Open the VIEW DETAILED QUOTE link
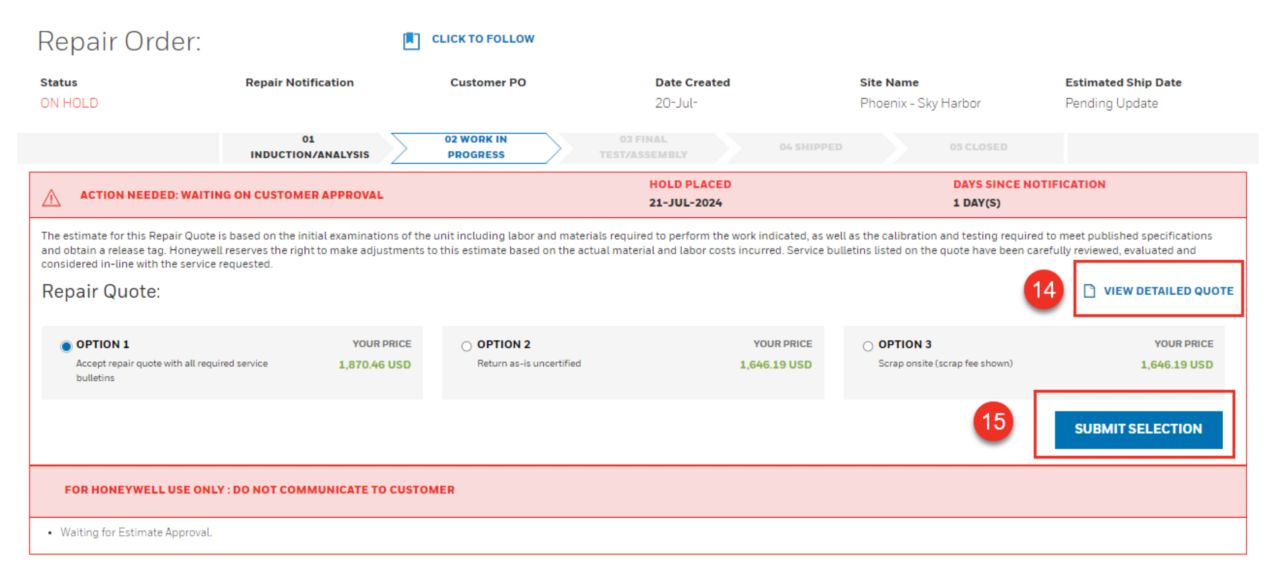 1168,291
